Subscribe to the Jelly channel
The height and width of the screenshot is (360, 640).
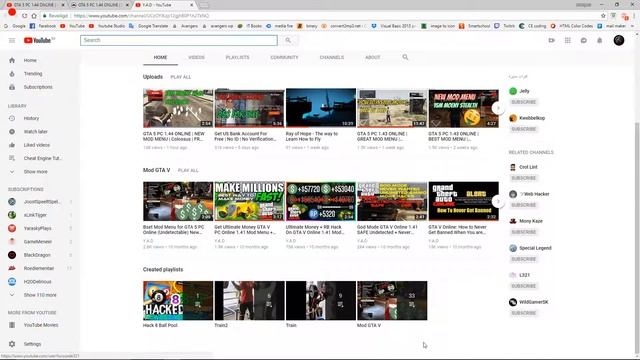(x=524, y=102)
